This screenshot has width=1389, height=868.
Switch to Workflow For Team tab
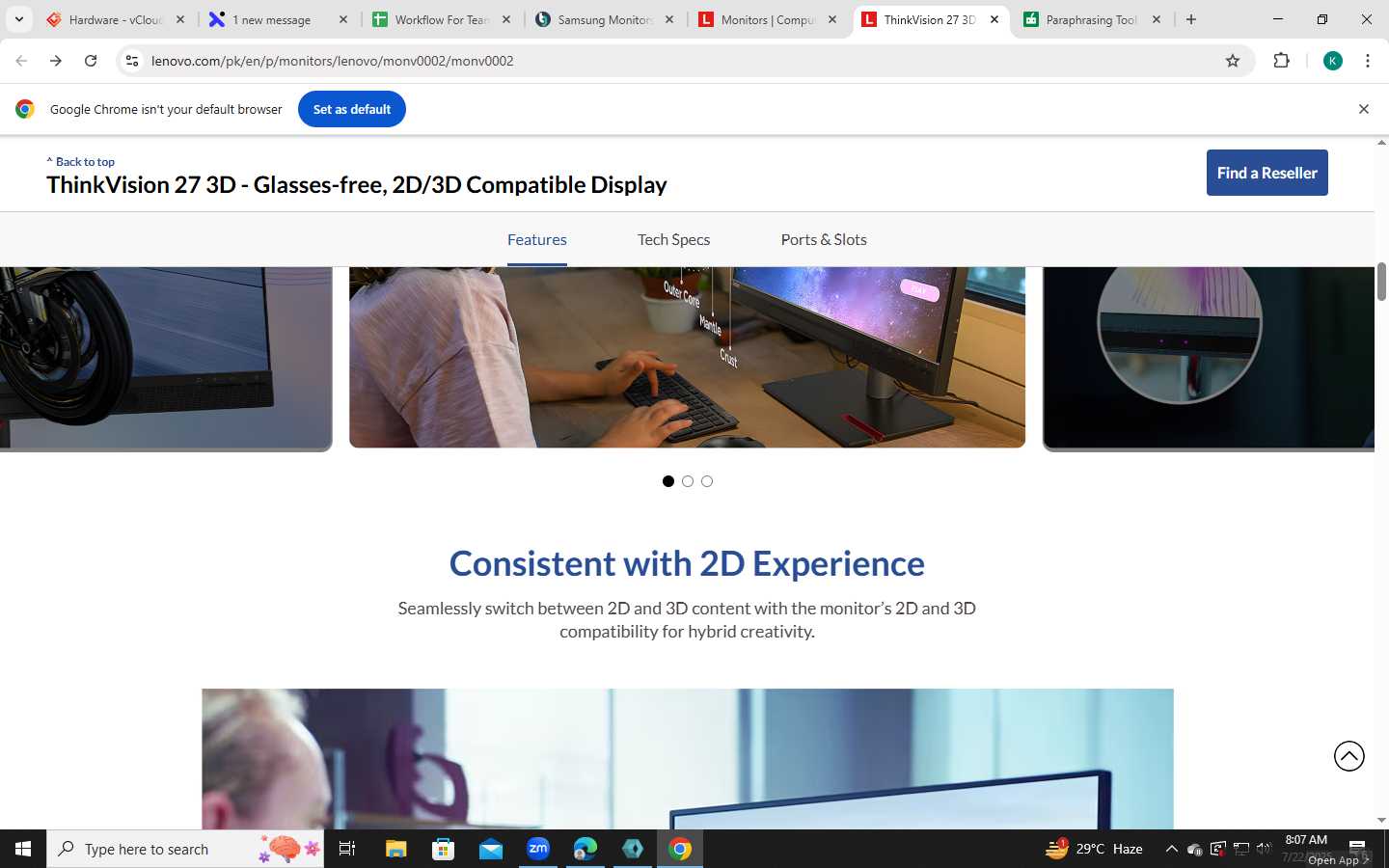click(442, 19)
